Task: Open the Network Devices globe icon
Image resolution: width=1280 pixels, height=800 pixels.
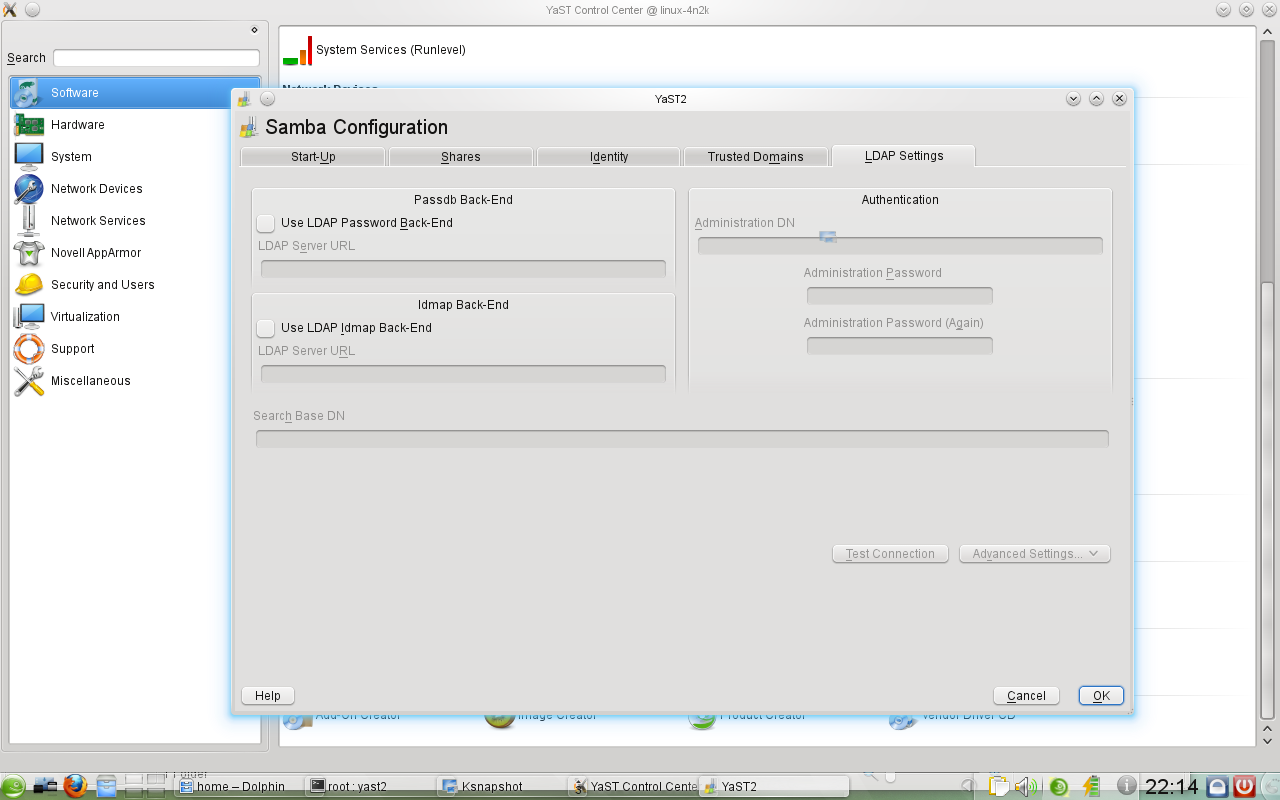Action: [x=28, y=189]
